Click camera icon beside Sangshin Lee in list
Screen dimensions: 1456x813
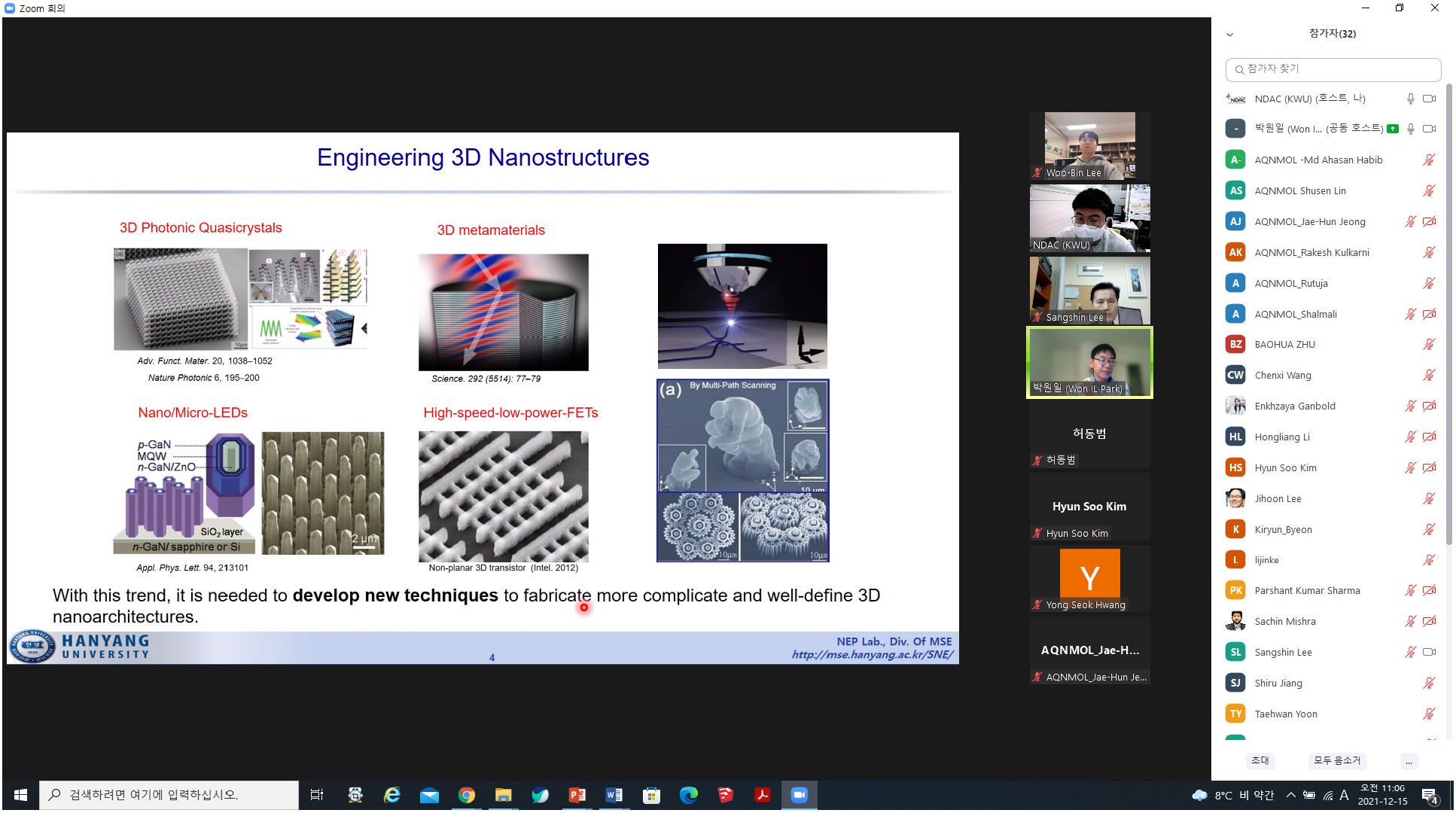1429,652
